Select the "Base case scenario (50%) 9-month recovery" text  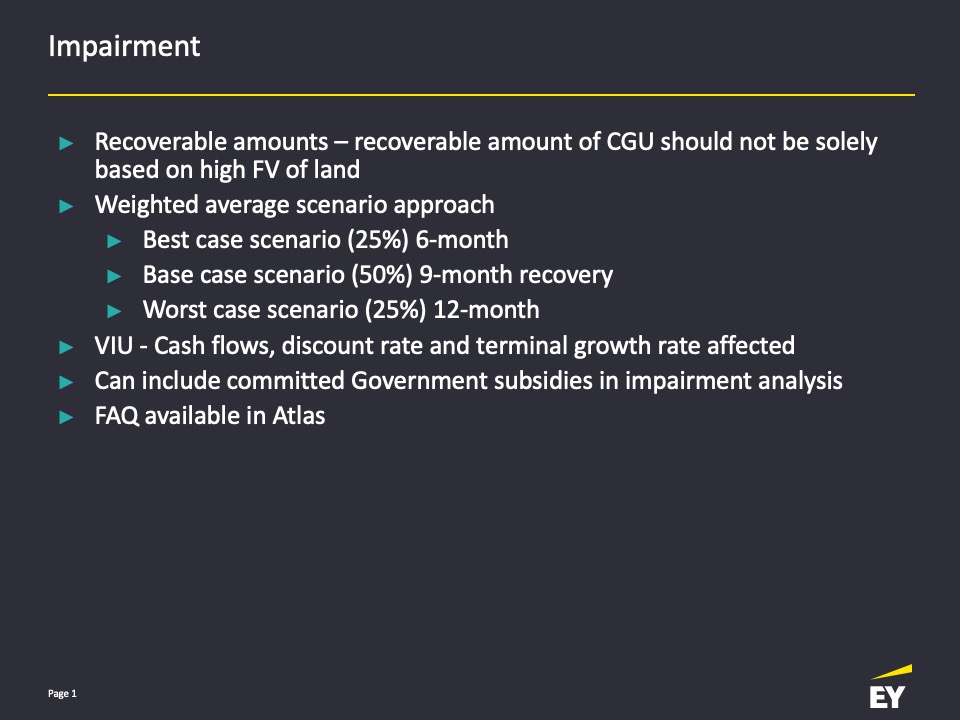pyautogui.click(x=377, y=274)
